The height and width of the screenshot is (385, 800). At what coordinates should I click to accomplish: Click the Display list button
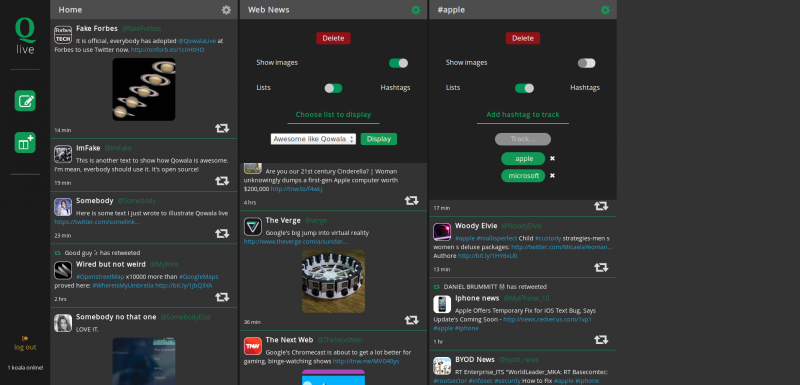click(379, 139)
